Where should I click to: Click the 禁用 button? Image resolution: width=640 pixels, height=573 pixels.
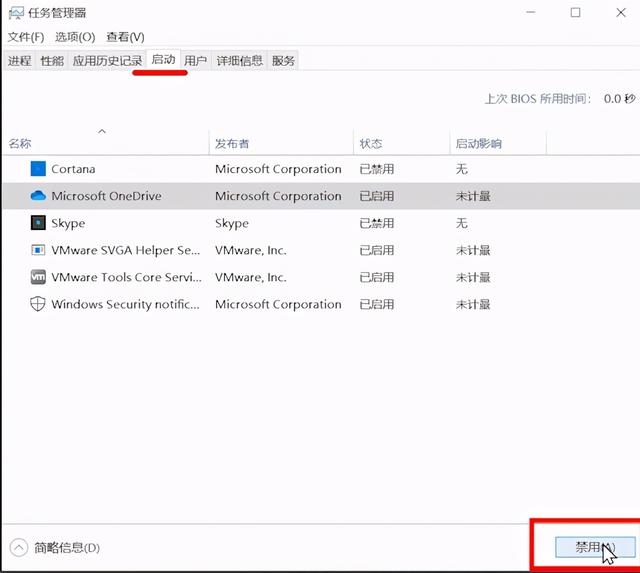(595, 547)
